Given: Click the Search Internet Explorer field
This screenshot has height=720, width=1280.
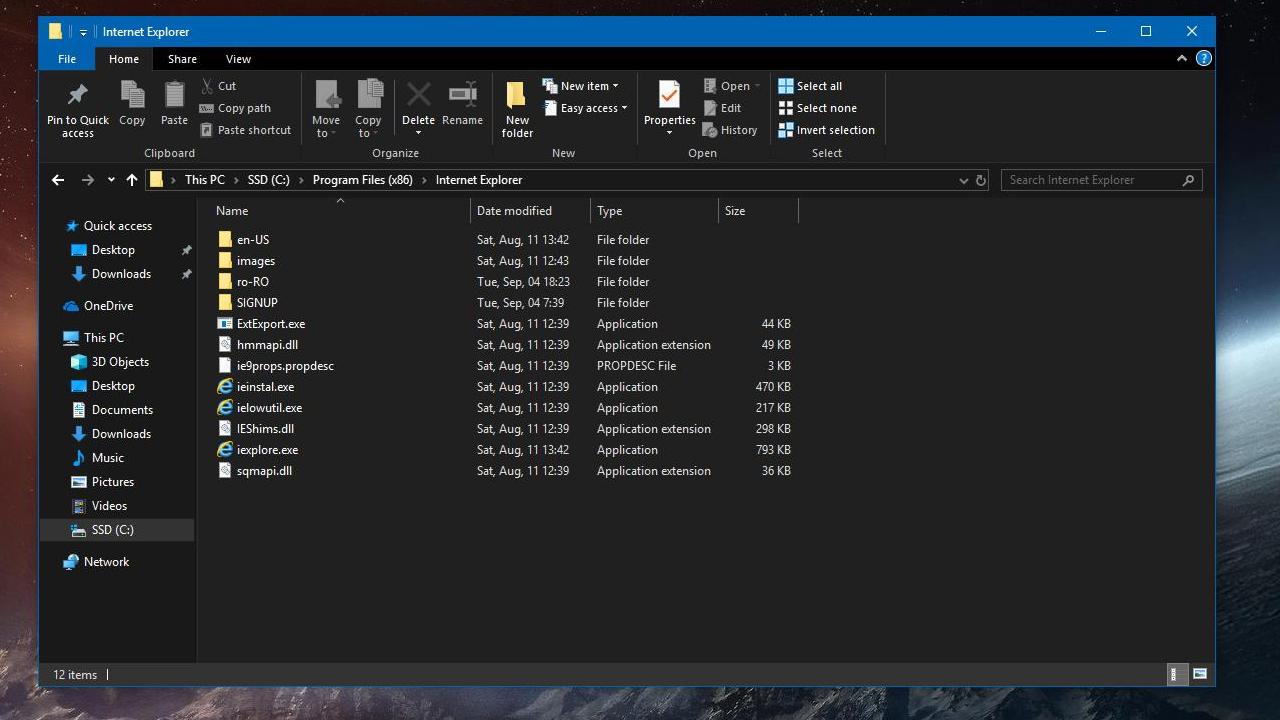Looking at the screenshot, I should [1101, 180].
